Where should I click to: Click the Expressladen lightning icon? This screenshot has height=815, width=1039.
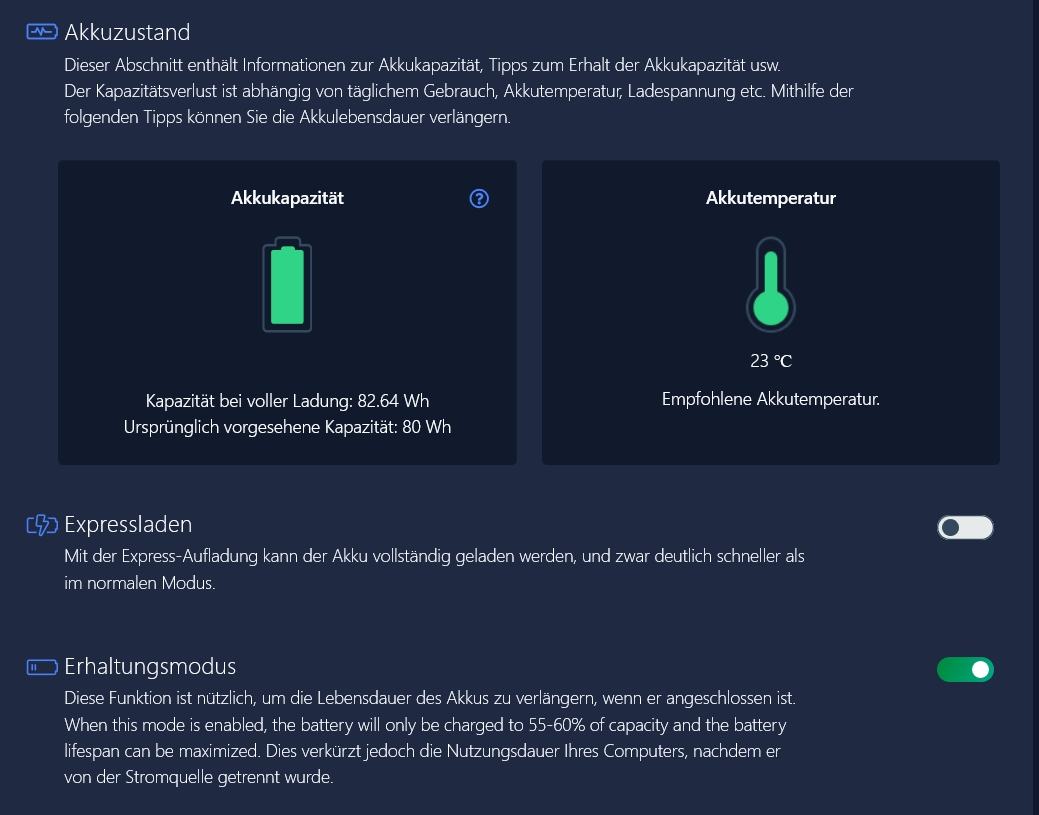(42, 525)
